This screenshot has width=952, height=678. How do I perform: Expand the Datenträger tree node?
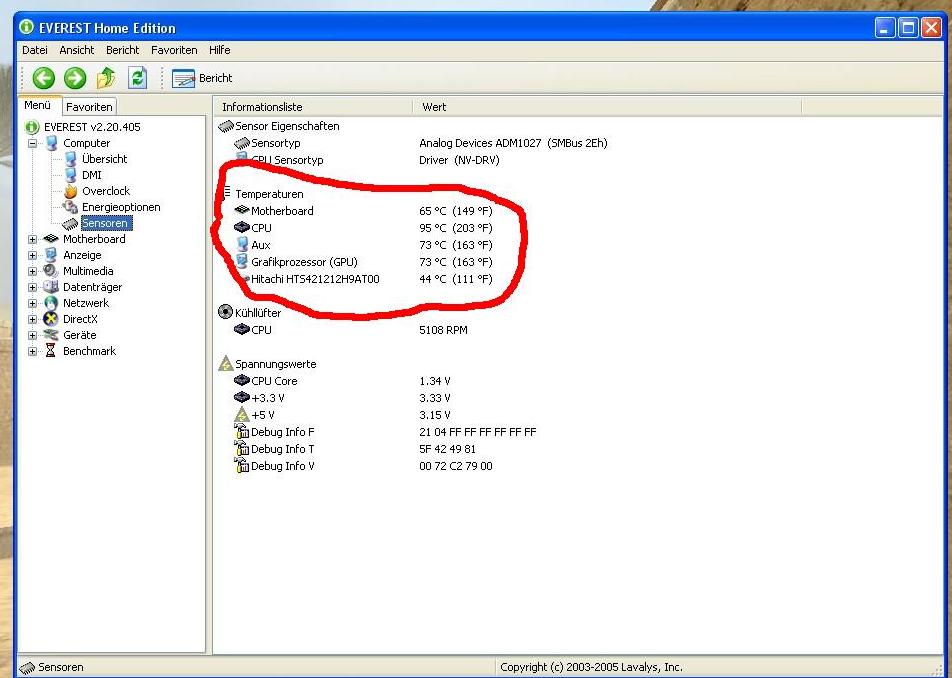[33, 288]
